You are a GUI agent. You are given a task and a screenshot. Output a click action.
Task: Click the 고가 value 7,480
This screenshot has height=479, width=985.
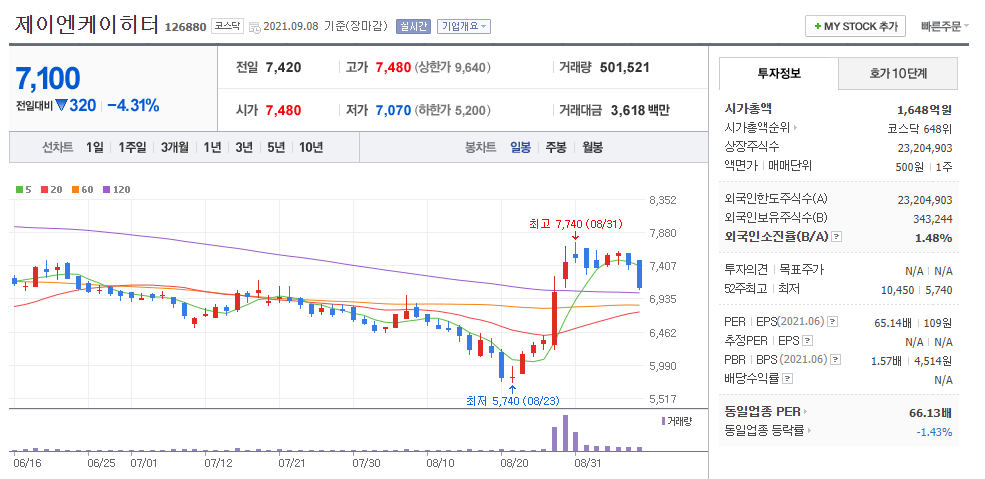393,67
